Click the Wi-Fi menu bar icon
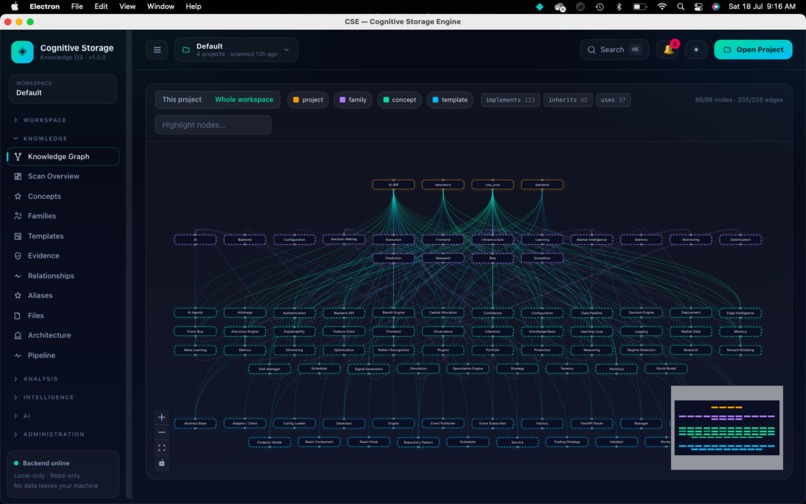The height and width of the screenshot is (504, 806). click(662, 7)
